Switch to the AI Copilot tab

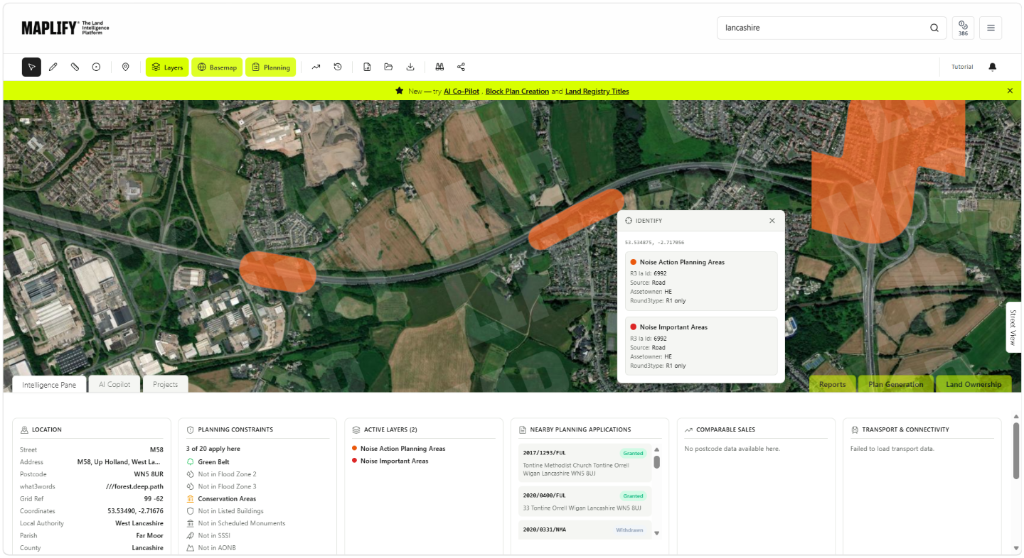tap(114, 384)
